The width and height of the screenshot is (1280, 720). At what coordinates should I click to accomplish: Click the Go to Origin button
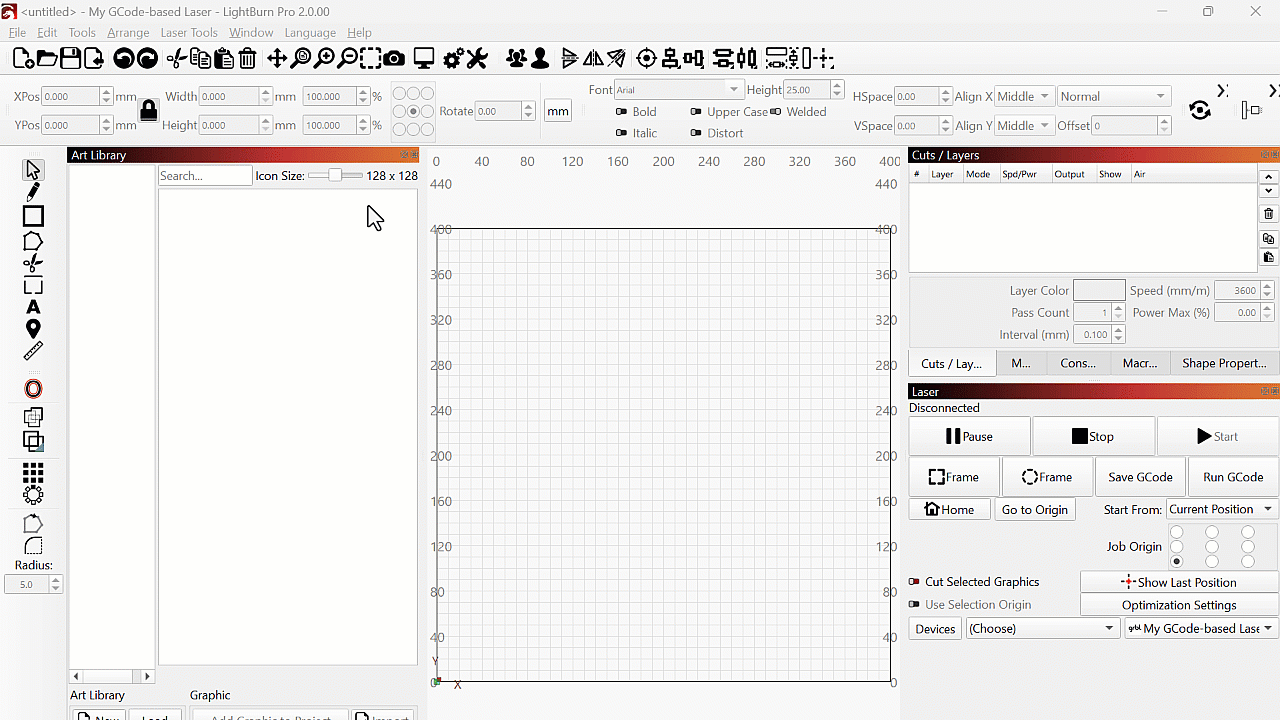pyautogui.click(x=1035, y=510)
